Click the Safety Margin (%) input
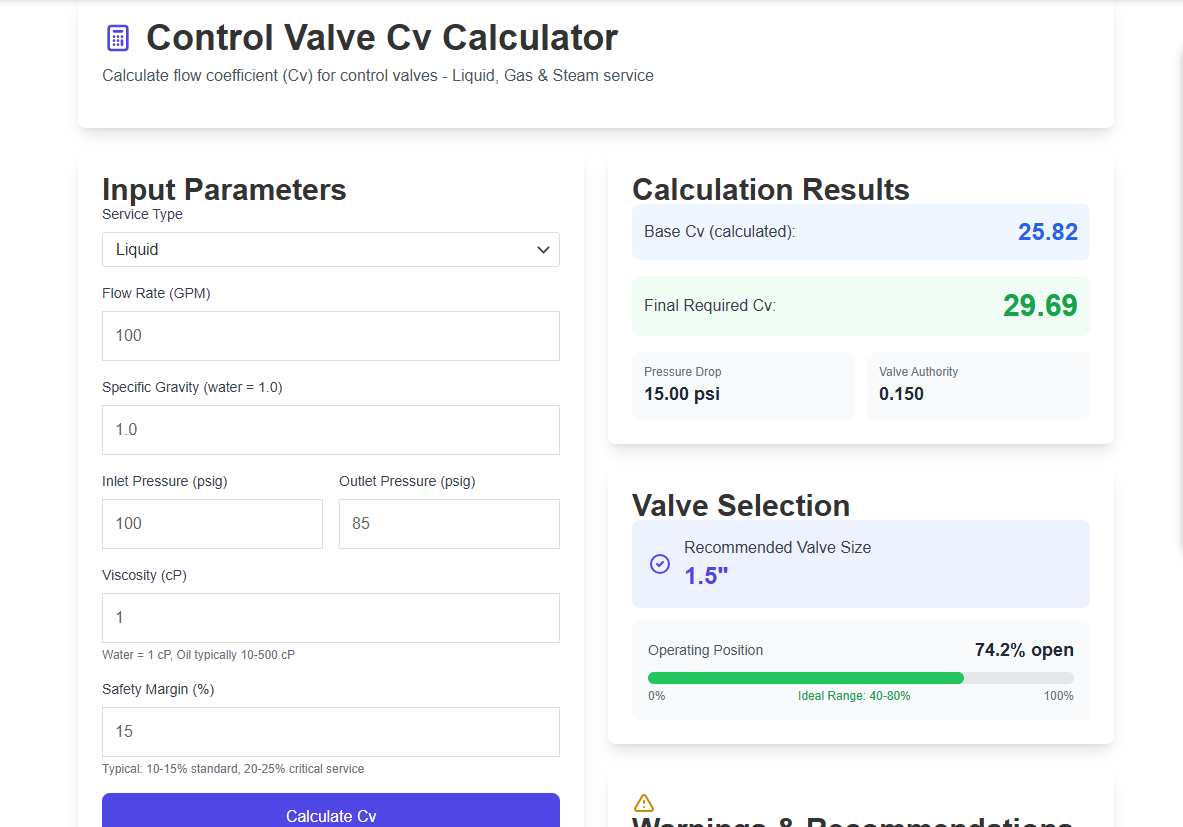Image resolution: width=1183 pixels, height=827 pixels. click(x=330, y=731)
